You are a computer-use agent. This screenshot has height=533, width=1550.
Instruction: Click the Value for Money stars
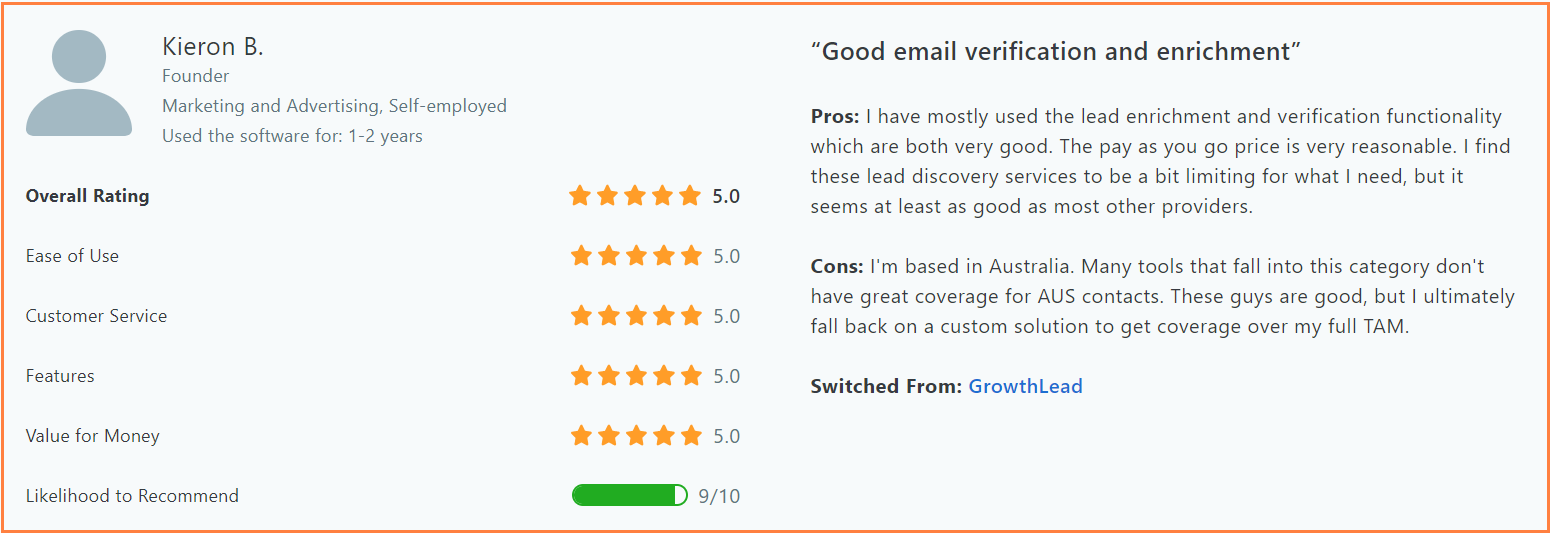click(636, 436)
